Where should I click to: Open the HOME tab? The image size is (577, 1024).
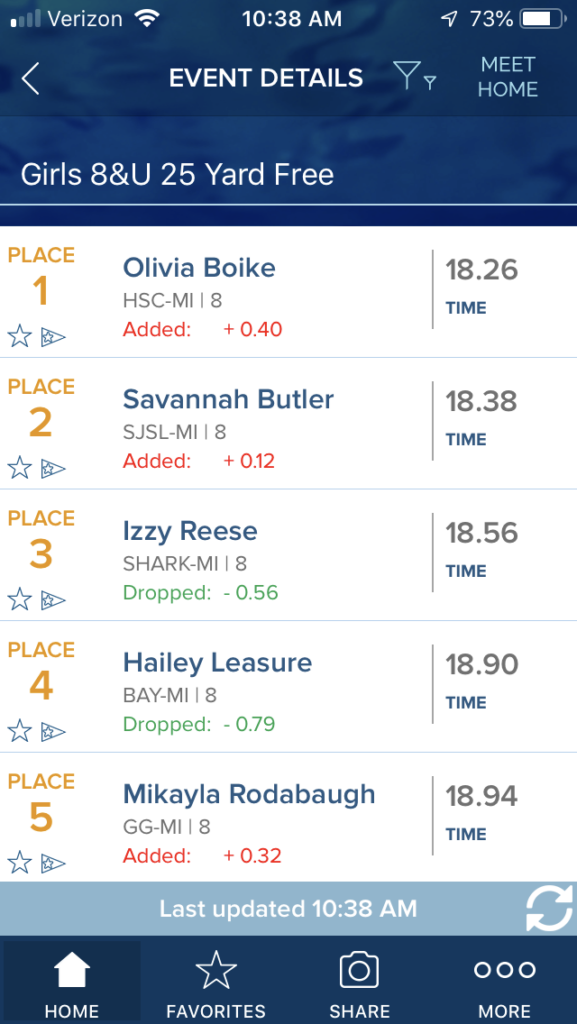(x=71, y=982)
